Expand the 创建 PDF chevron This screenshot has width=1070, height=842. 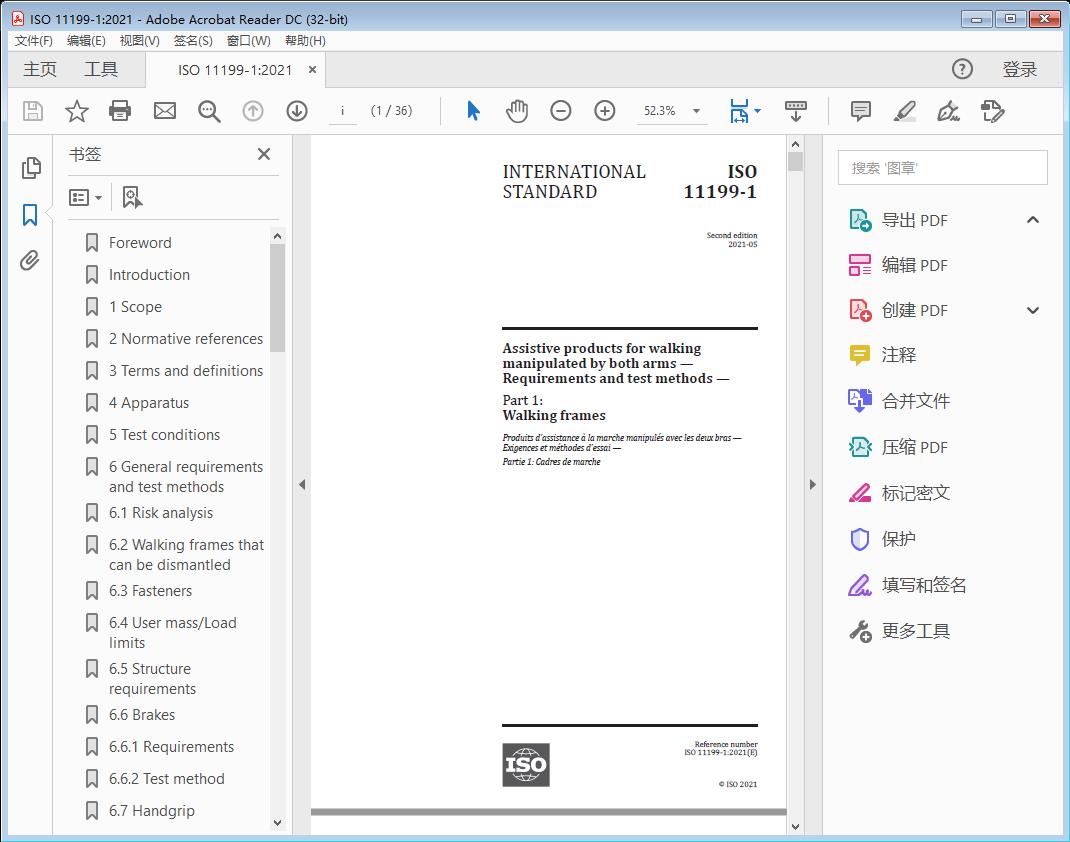point(1033,310)
